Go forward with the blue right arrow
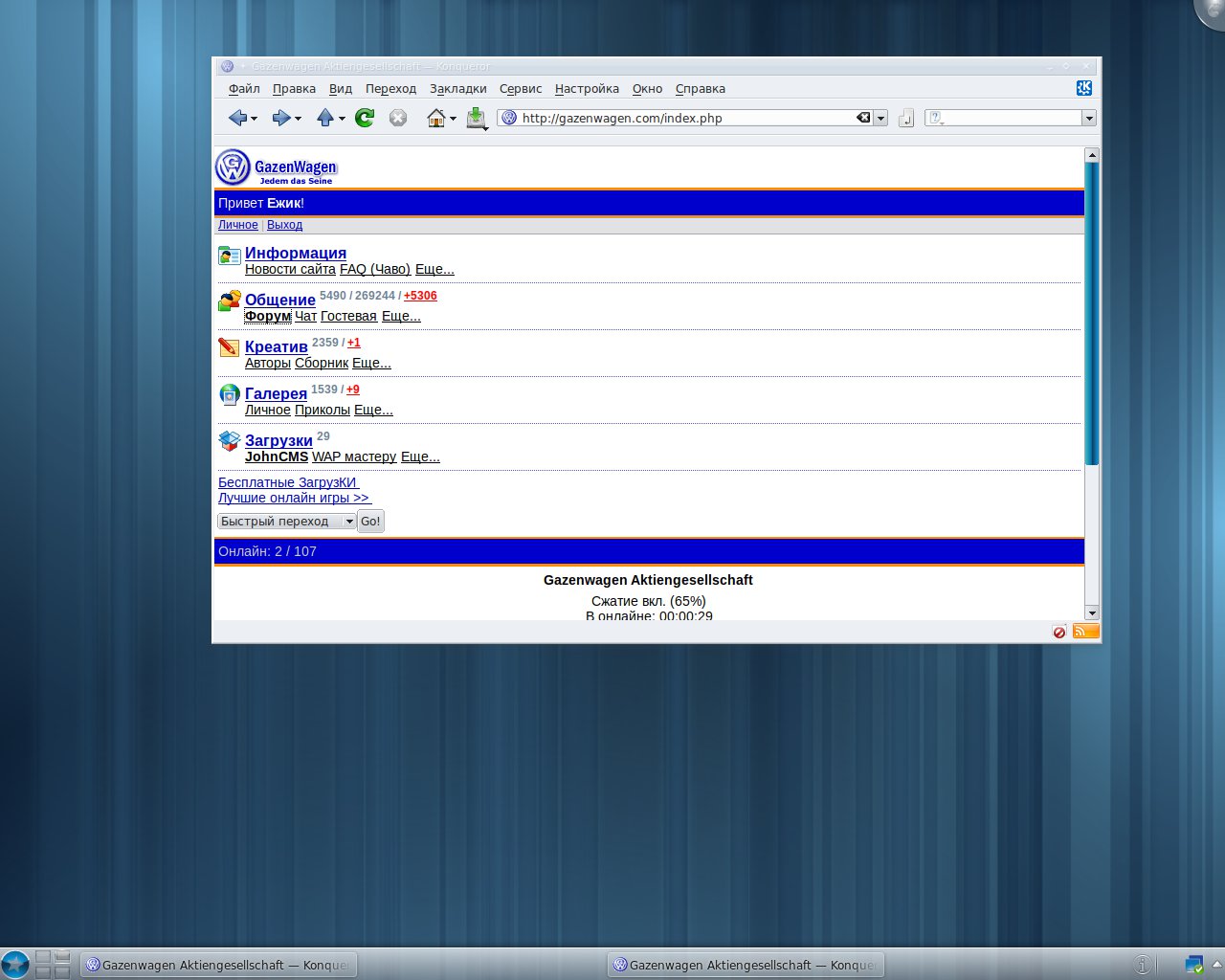Viewport: 1225px width, 980px height. [280, 118]
